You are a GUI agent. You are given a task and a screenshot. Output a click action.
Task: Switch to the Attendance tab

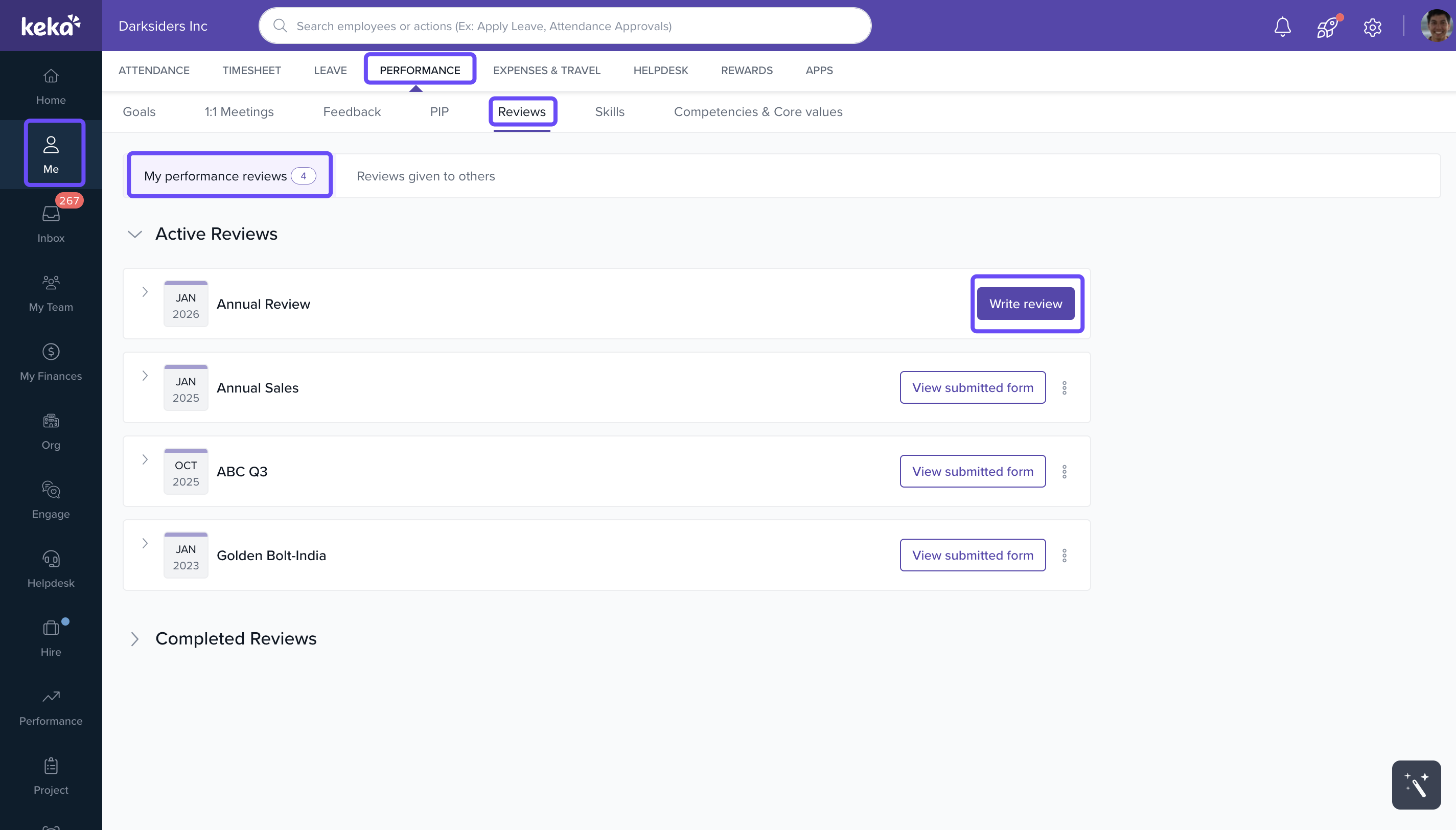(x=154, y=70)
